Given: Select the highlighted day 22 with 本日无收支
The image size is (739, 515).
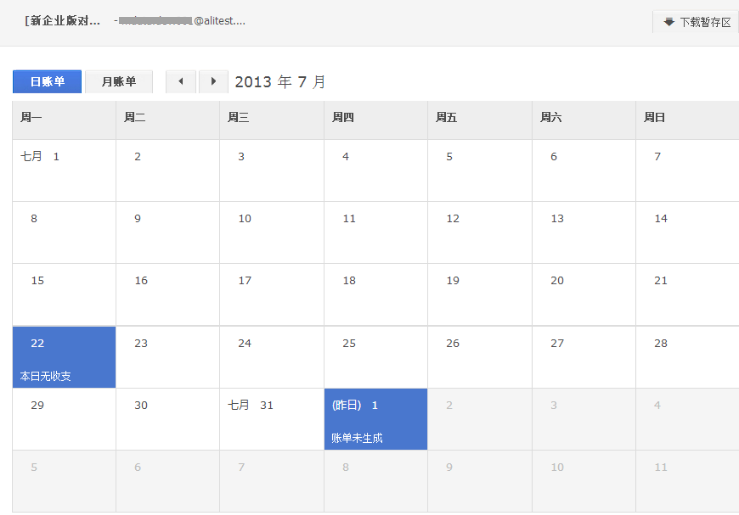Looking at the screenshot, I should point(64,357).
